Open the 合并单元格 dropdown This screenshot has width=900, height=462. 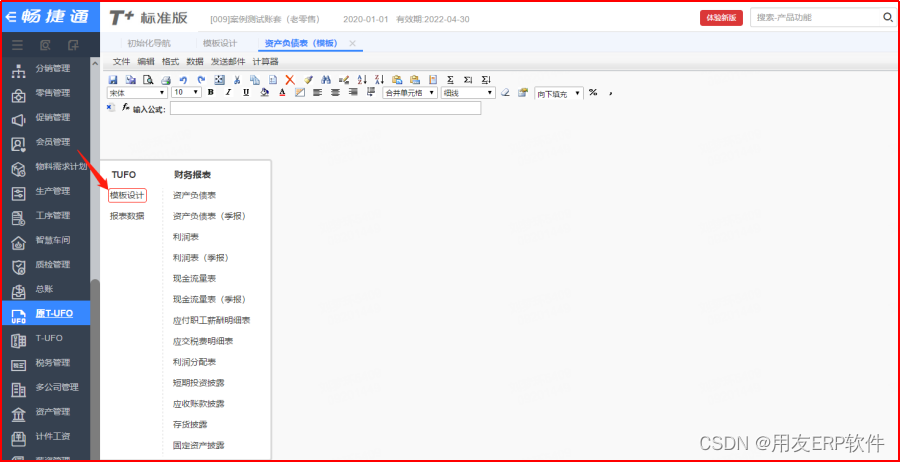pyautogui.click(x=410, y=92)
